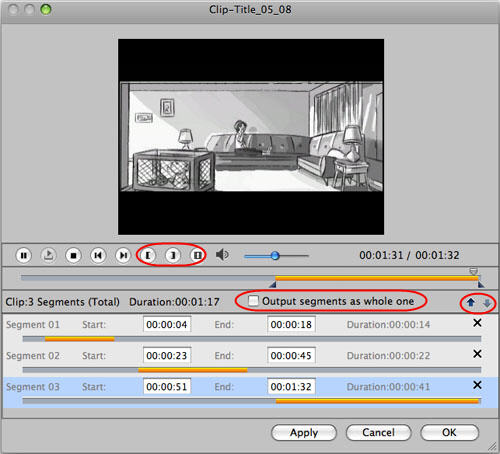The image size is (500, 454).
Task: Click total Duration:00:01:17 label
Action: [x=174, y=302]
